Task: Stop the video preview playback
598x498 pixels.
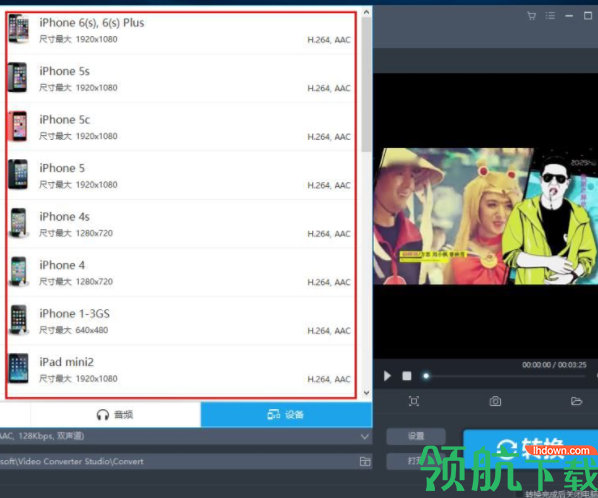Action: click(x=407, y=376)
